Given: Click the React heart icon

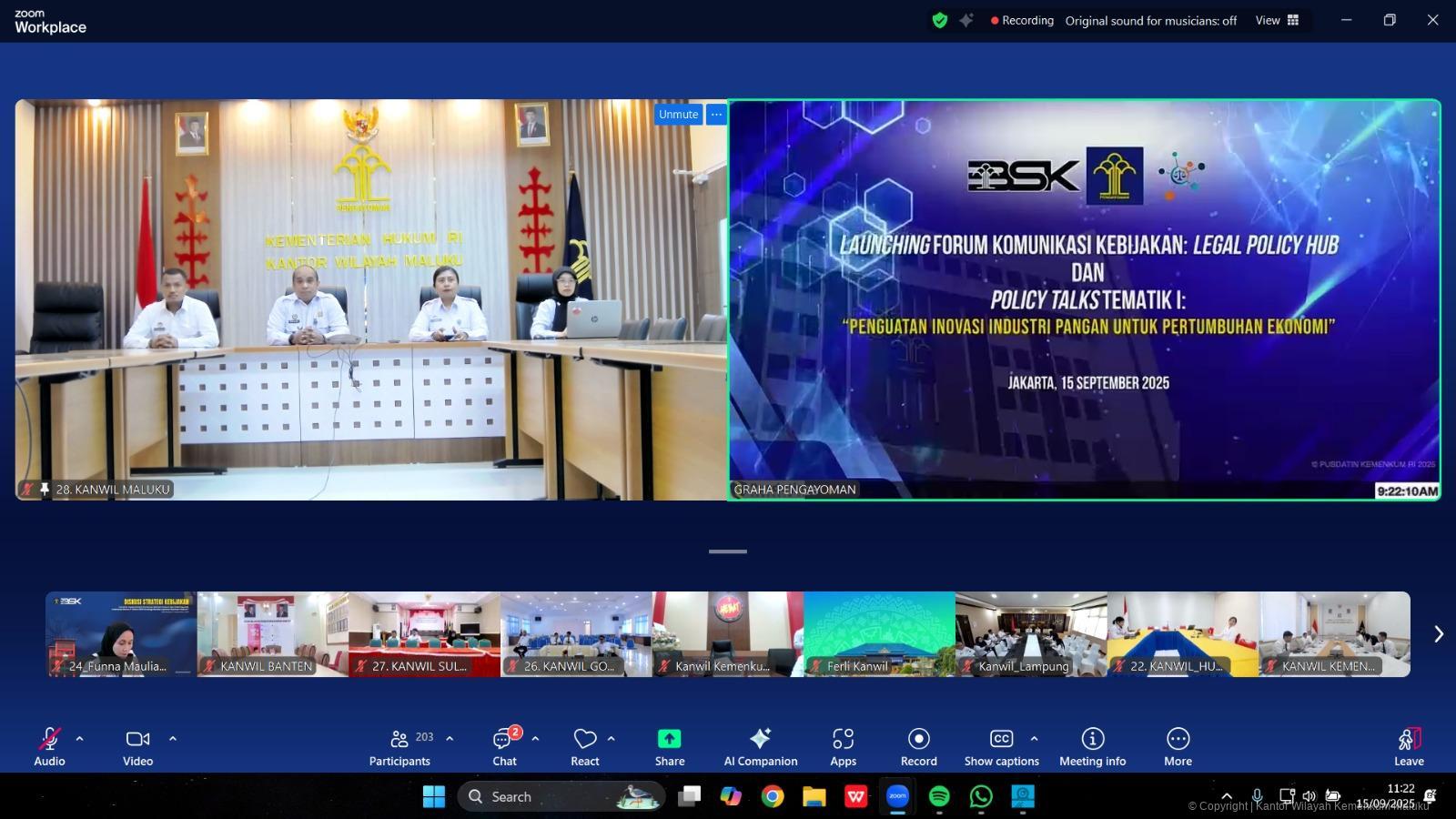Looking at the screenshot, I should 585,739.
